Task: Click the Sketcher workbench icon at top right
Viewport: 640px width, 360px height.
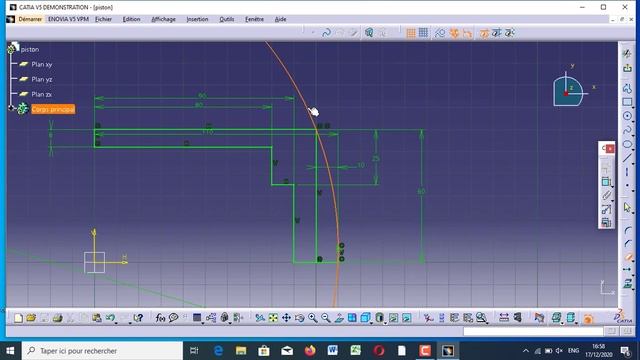Action: [x=627, y=53]
